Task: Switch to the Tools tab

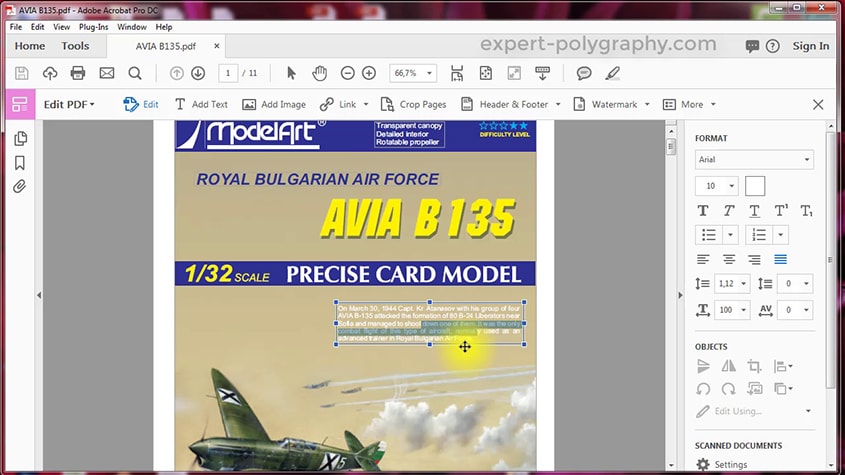Action: click(75, 46)
